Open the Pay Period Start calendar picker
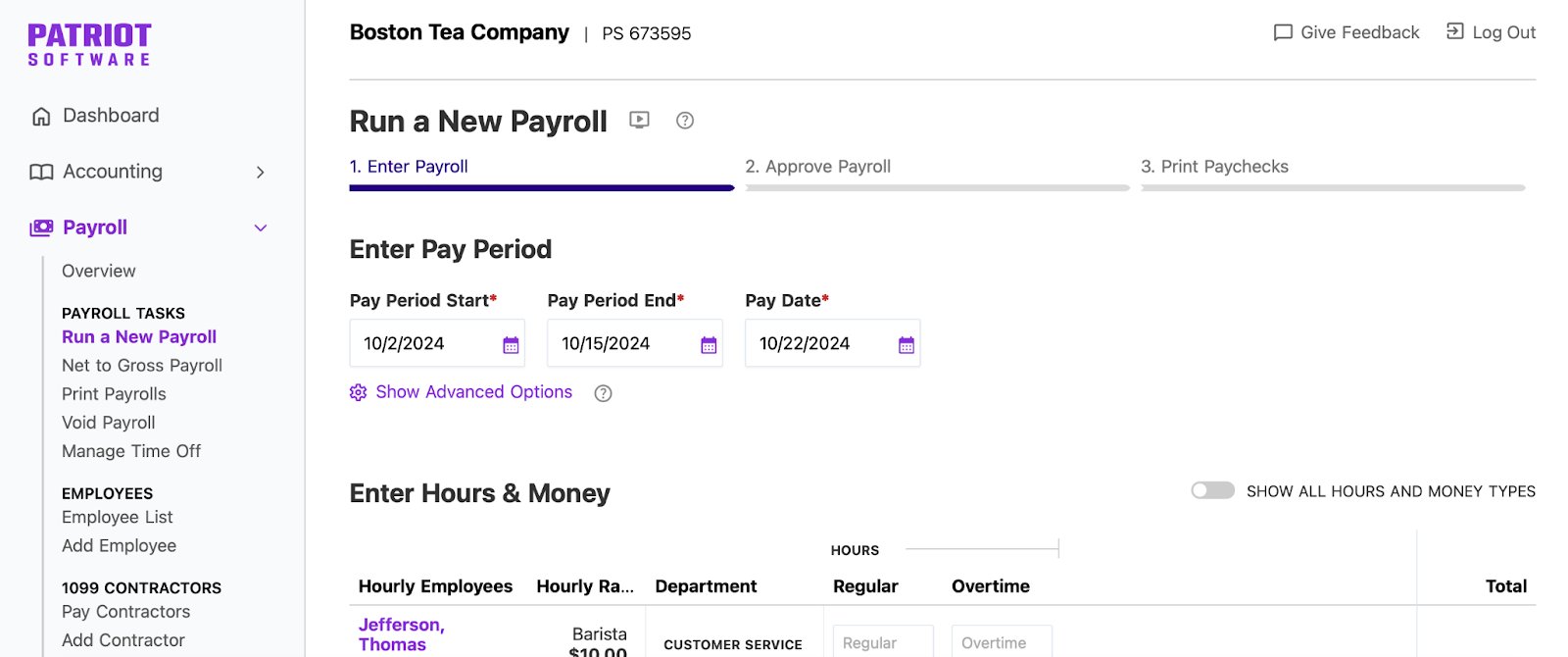 pyautogui.click(x=511, y=344)
